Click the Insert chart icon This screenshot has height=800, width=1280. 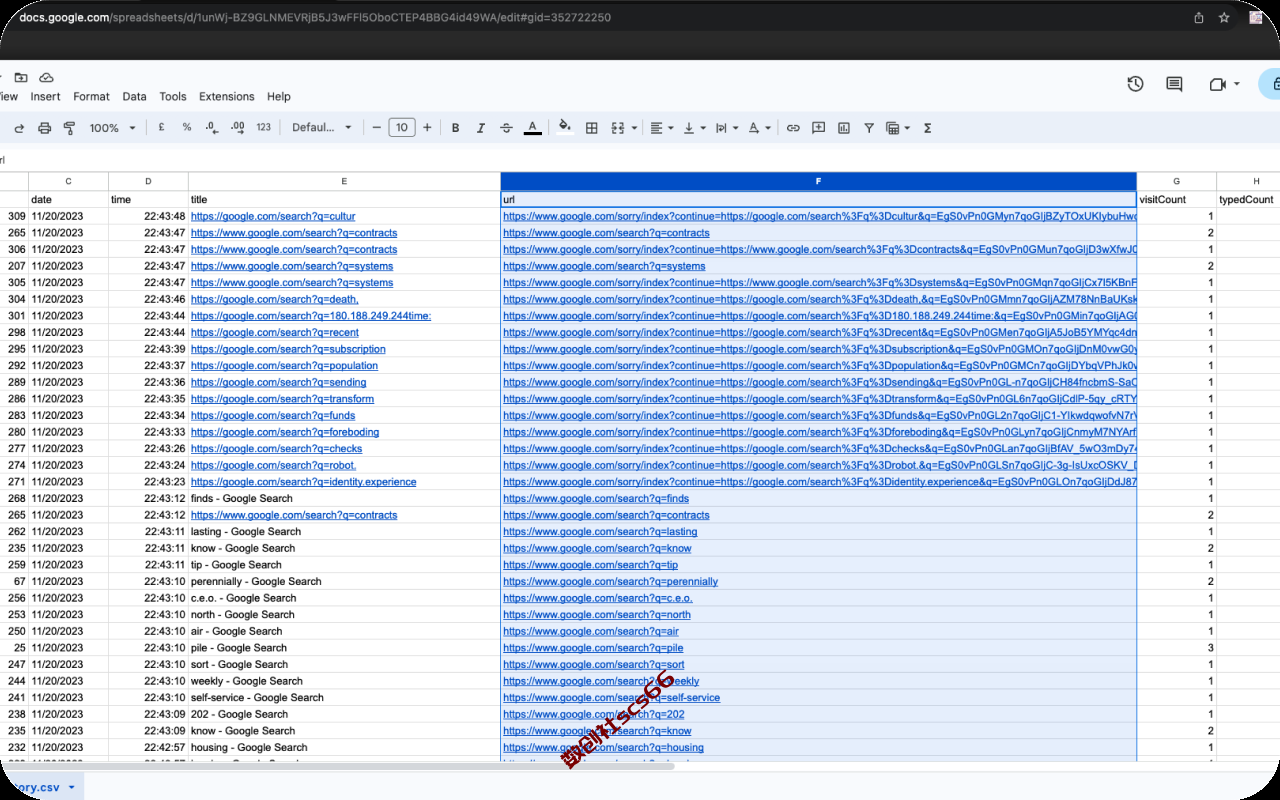[x=844, y=128]
